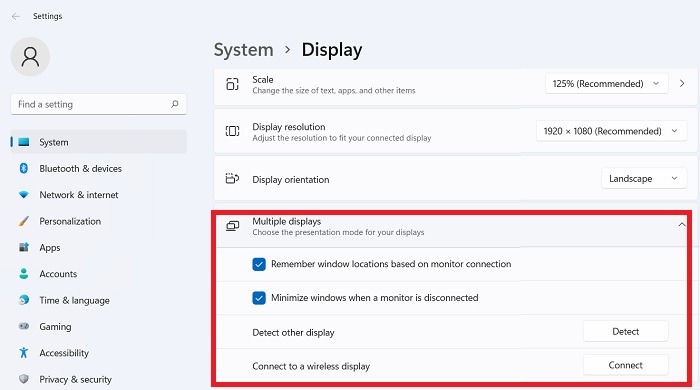Click the Display resolution icon
Image resolution: width=700 pixels, height=390 pixels.
pos(232,131)
